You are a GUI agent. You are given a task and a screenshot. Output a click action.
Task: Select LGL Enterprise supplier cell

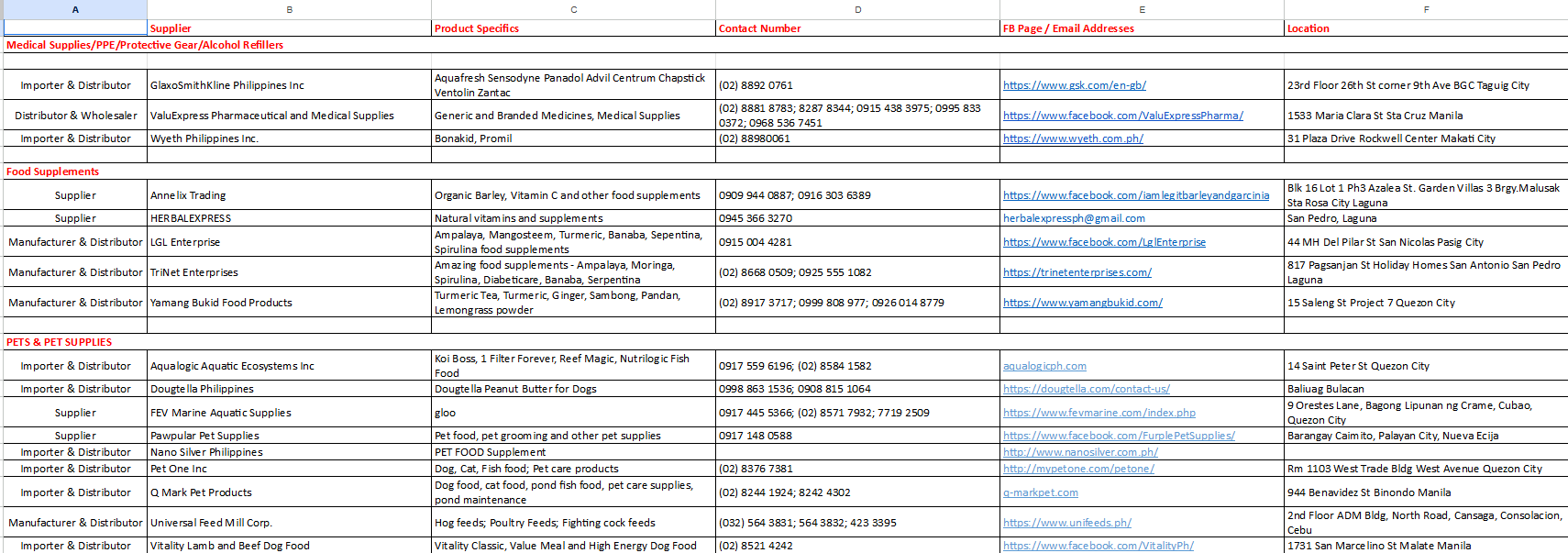pos(289,242)
